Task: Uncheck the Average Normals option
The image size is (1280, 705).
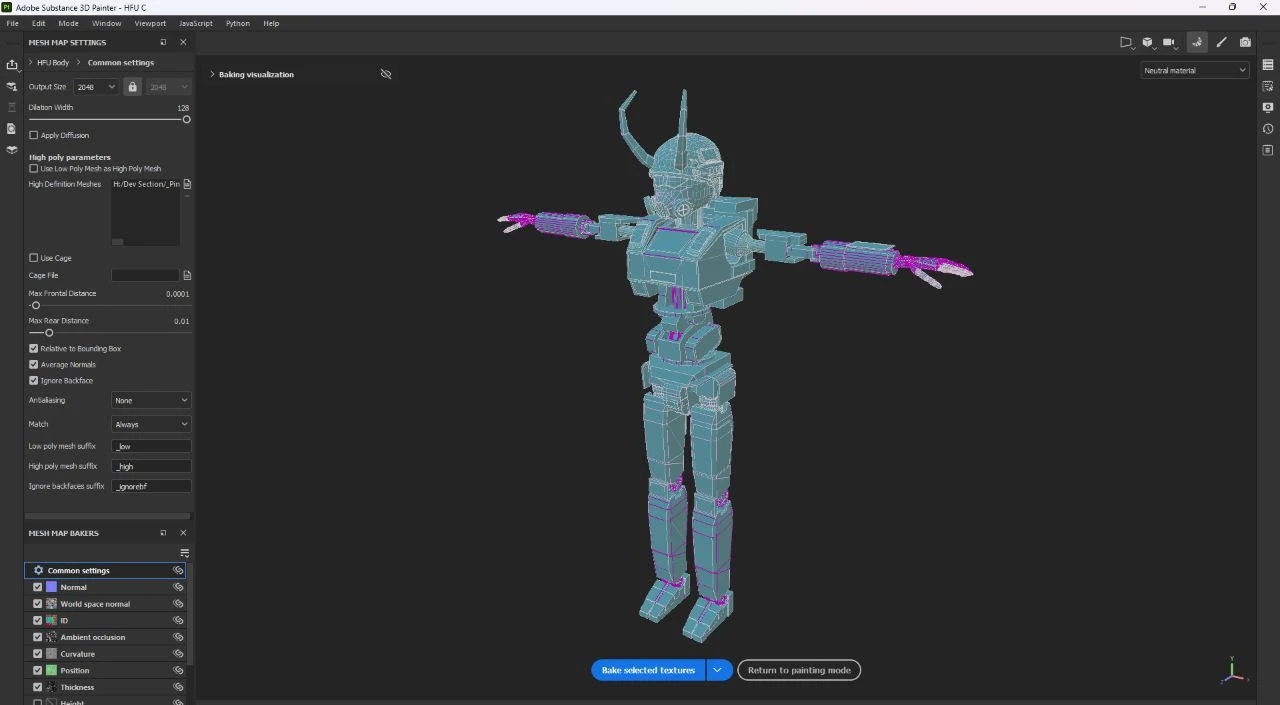Action: (x=34, y=364)
